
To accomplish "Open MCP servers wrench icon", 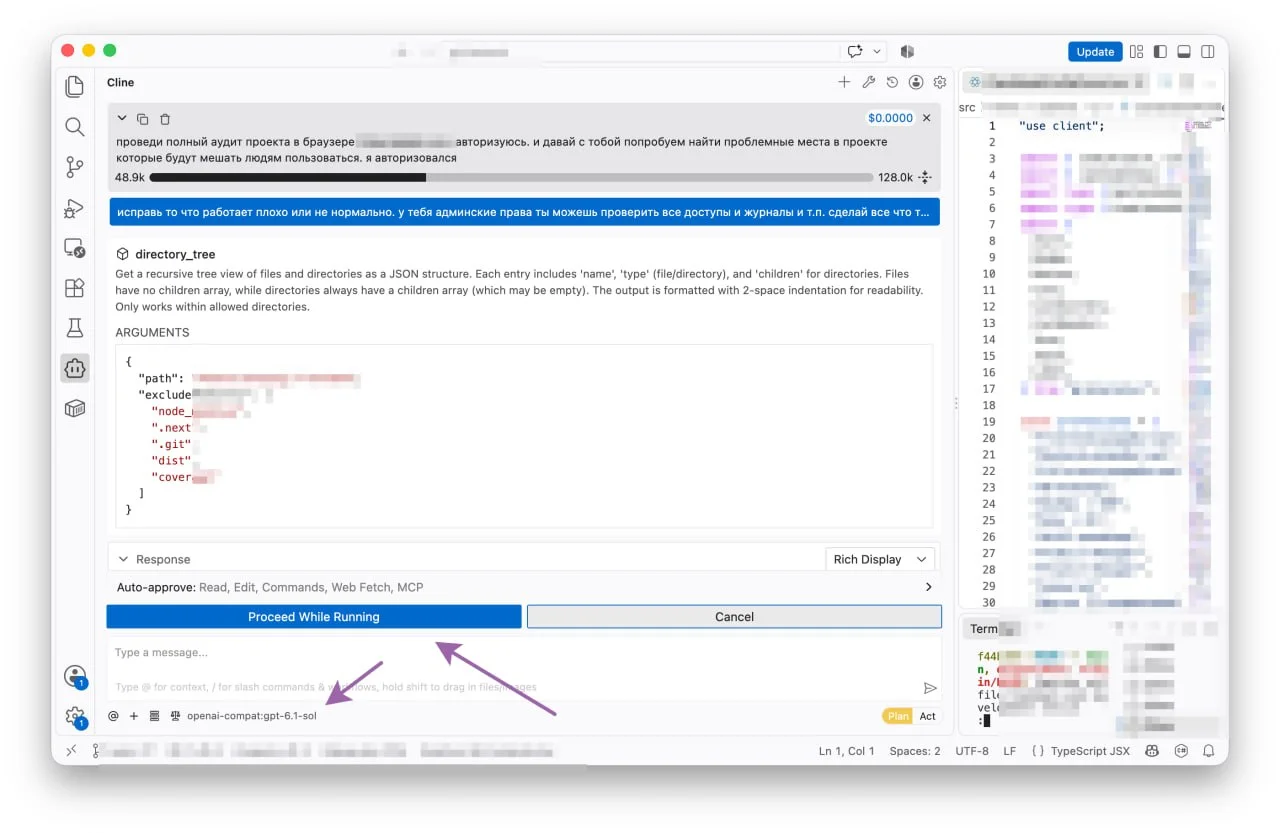I will (868, 82).
